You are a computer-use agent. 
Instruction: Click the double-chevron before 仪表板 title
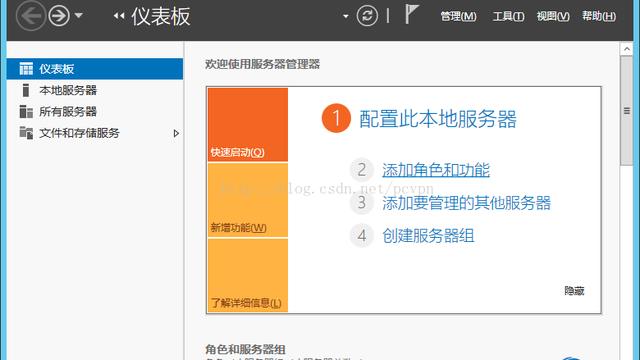point(119,16)
